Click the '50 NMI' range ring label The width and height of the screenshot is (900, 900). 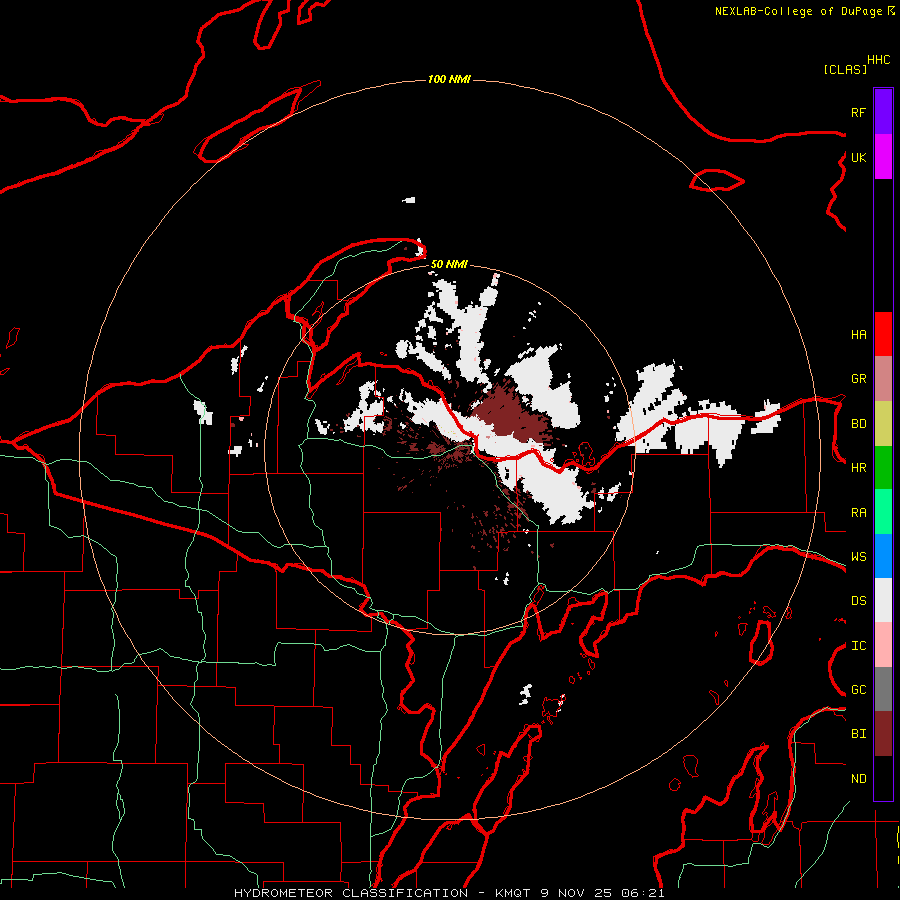449,264
